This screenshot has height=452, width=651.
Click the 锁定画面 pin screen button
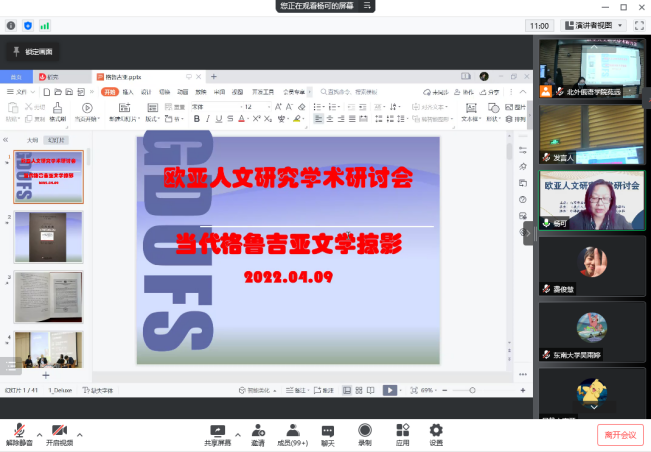pos(36,51)
